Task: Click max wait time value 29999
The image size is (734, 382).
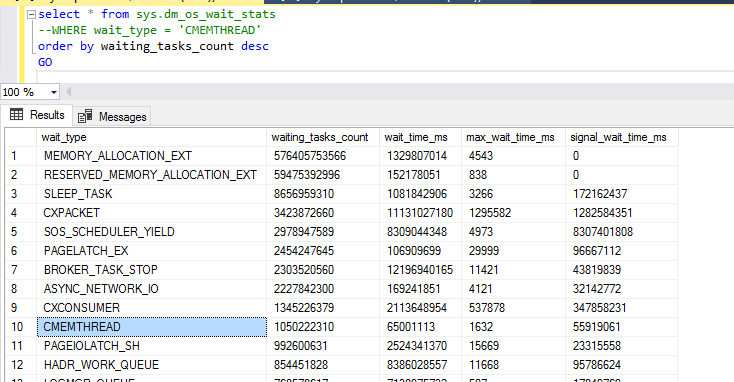Action: click(513, 251)
